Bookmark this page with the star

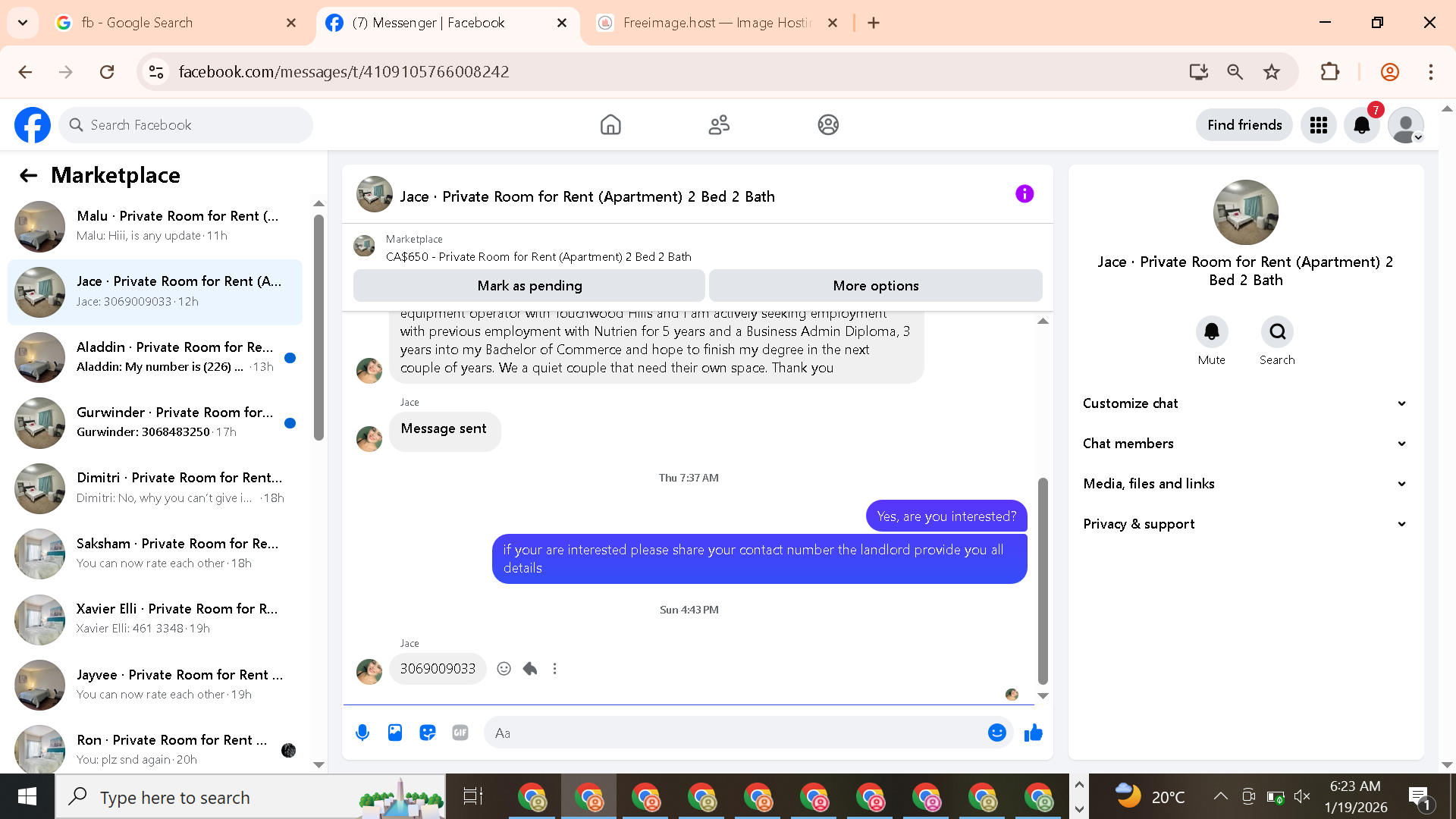click(x=1272, y=72)
